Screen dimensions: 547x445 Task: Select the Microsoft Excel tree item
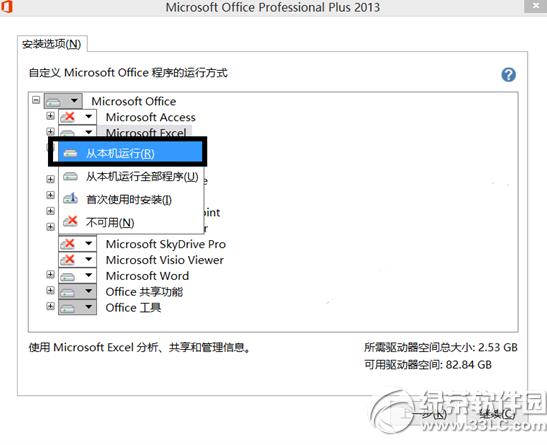tap(146, 132)
